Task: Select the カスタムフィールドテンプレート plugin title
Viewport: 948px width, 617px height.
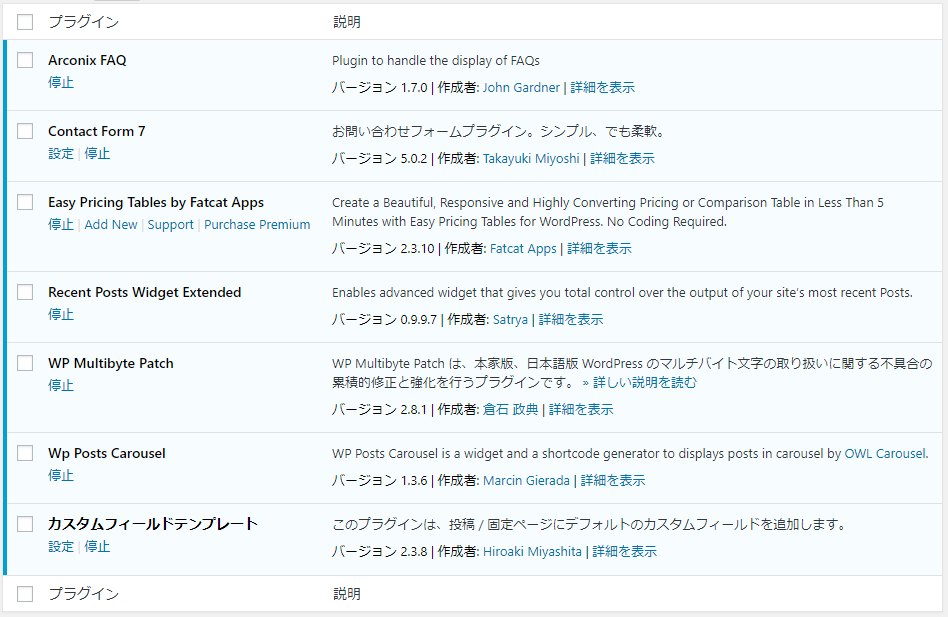Action: click(x=153, y=523)
